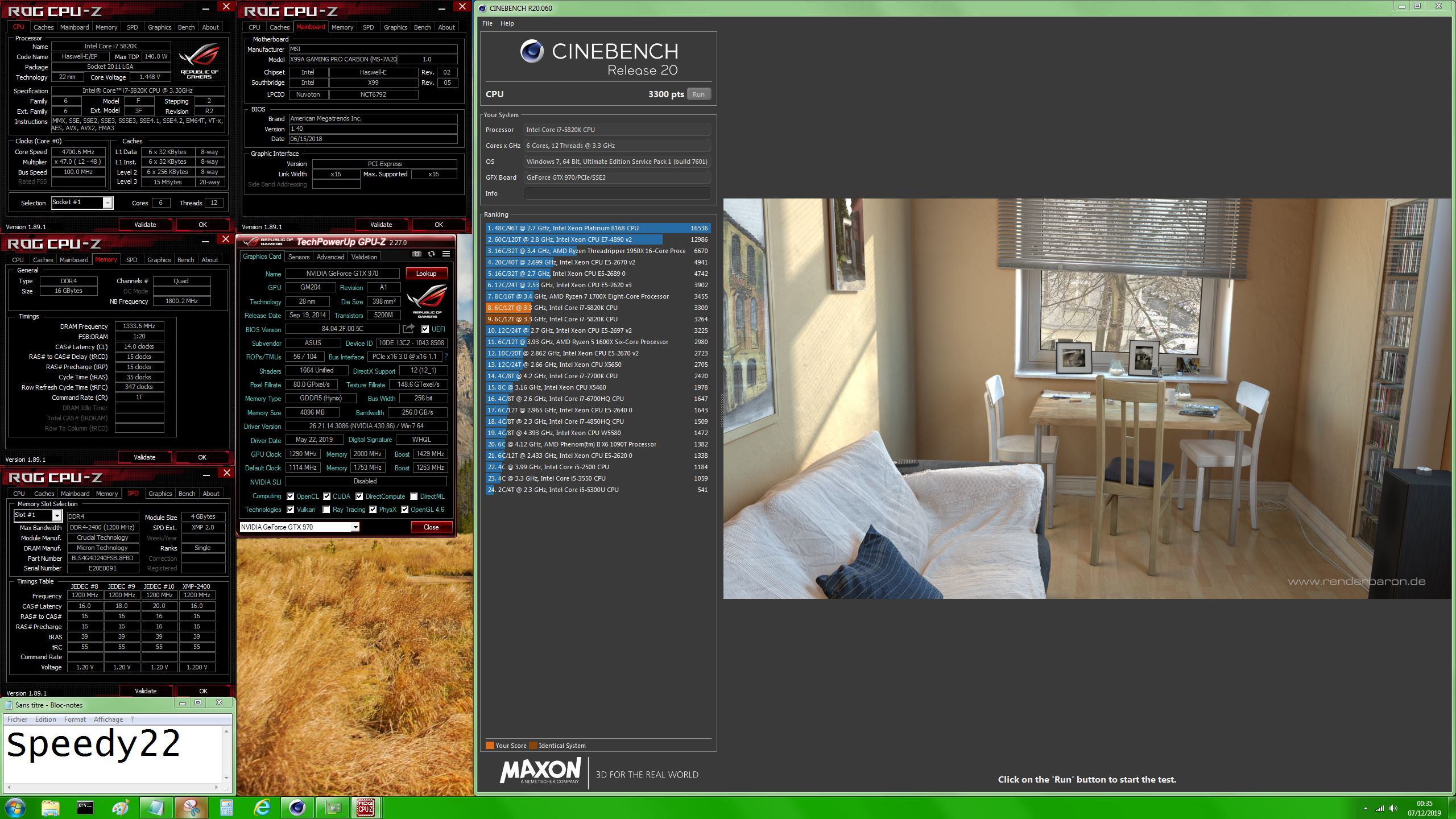Toggle the UEFI checkbox in GPU-Z

click(x=425, y=329)
